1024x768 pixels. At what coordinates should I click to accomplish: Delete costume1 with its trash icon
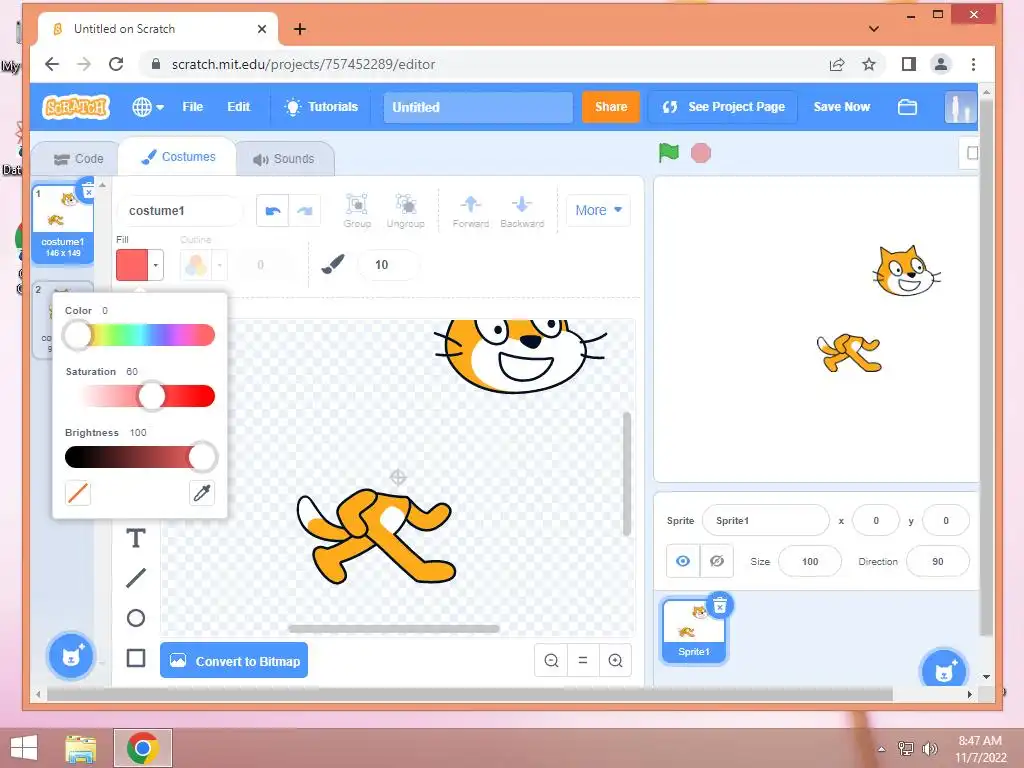88,190
